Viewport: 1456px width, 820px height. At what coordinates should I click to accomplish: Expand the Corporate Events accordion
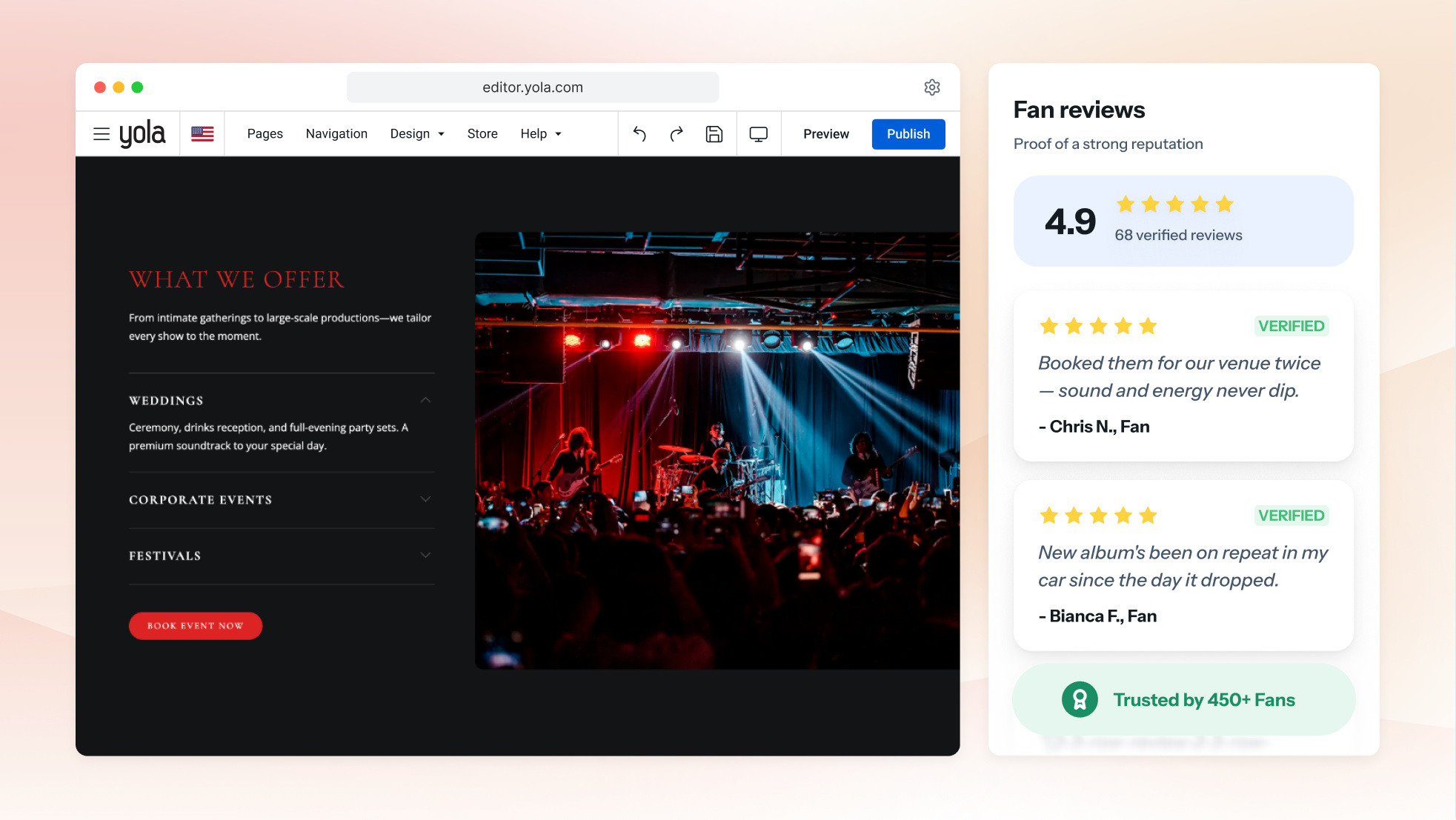pos(282,500)
